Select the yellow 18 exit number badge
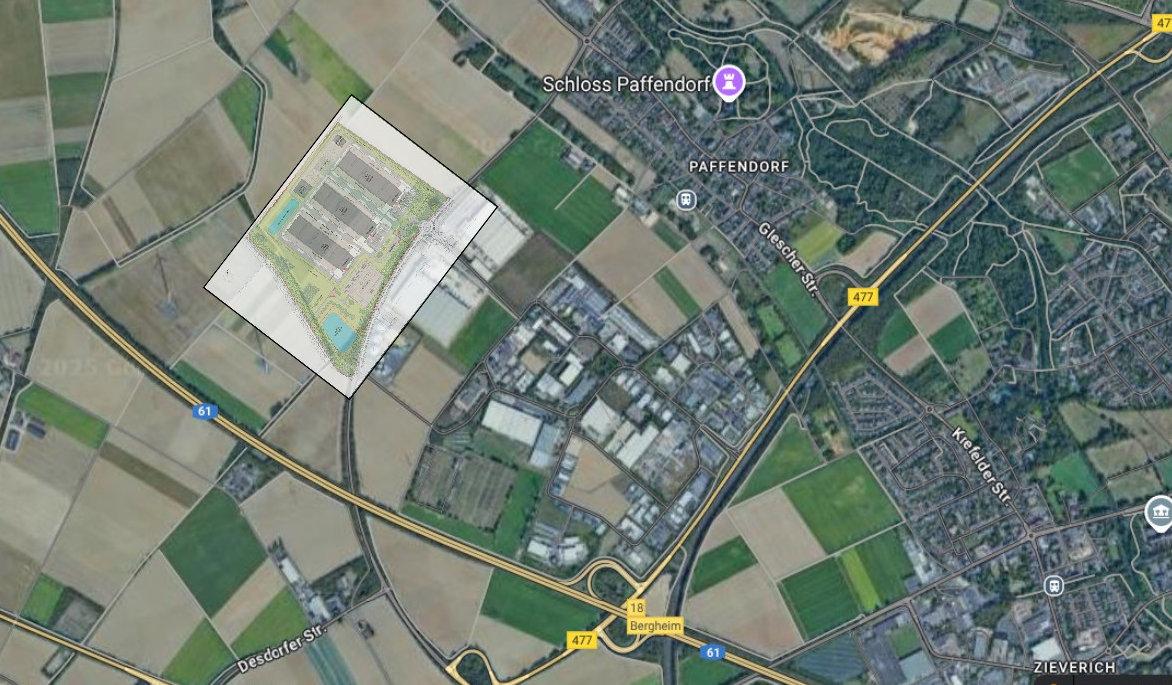This screenshot has height=685, width=1172. pos(636,608)
